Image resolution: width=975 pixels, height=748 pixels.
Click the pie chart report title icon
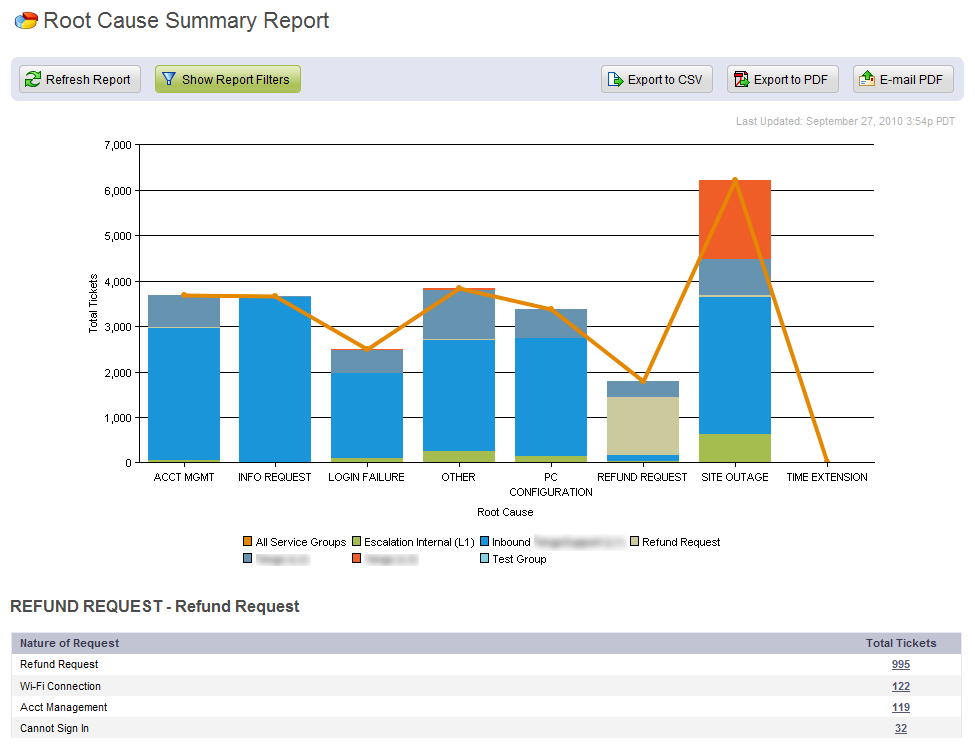point(26,21)
